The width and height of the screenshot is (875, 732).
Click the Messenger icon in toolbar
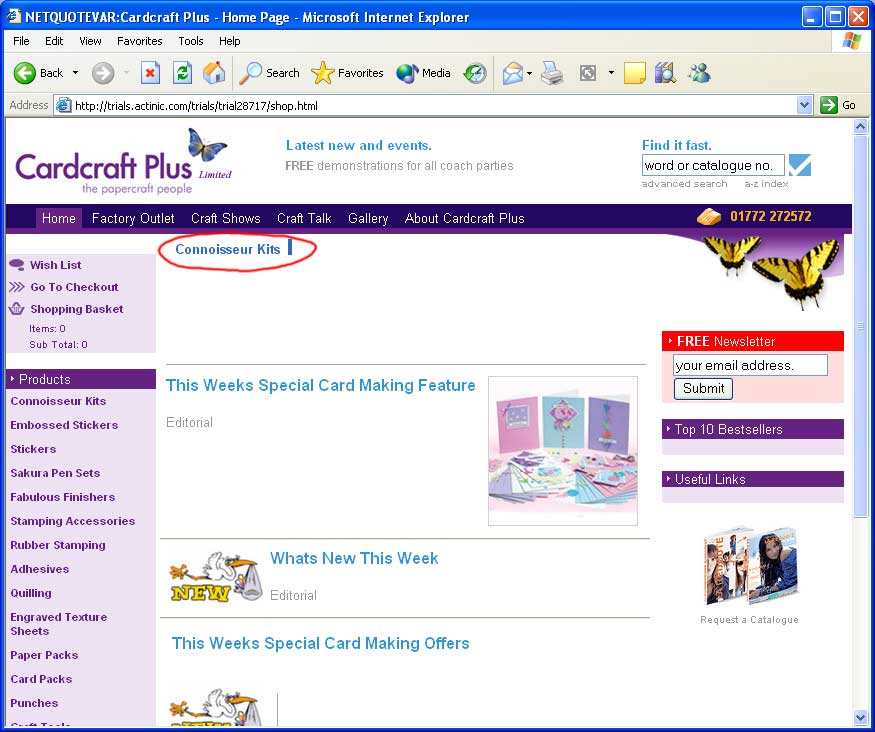(x=699, y=73)
